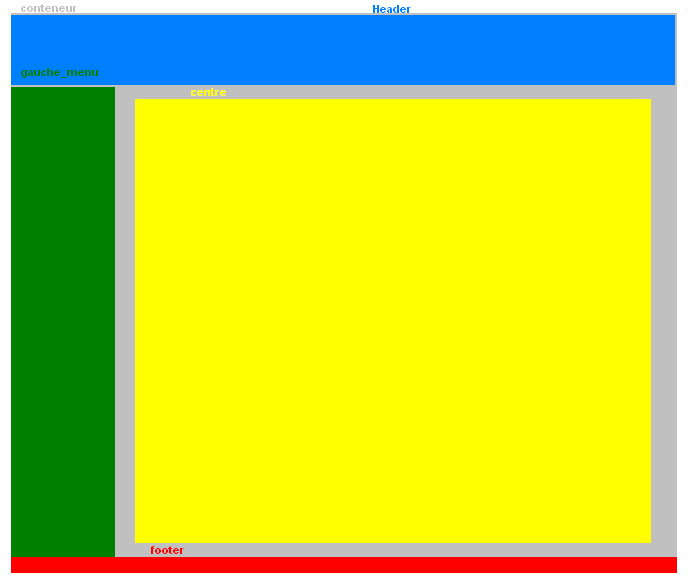The height and width of the screenshot is (585, 700).
Task: Click the blue 'Header' label
Action: [391, 9]
